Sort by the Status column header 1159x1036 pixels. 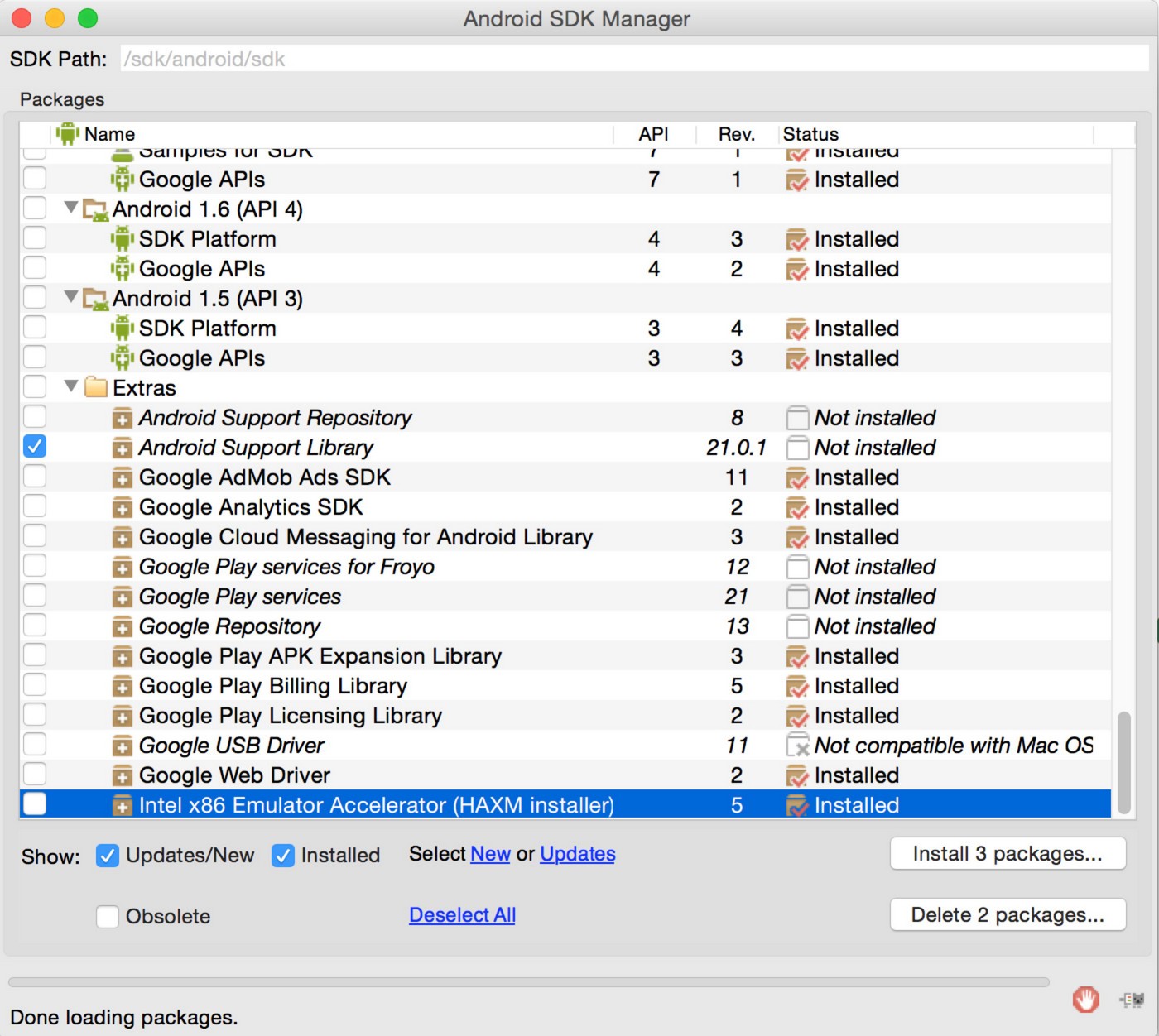[x=935, y=134]
